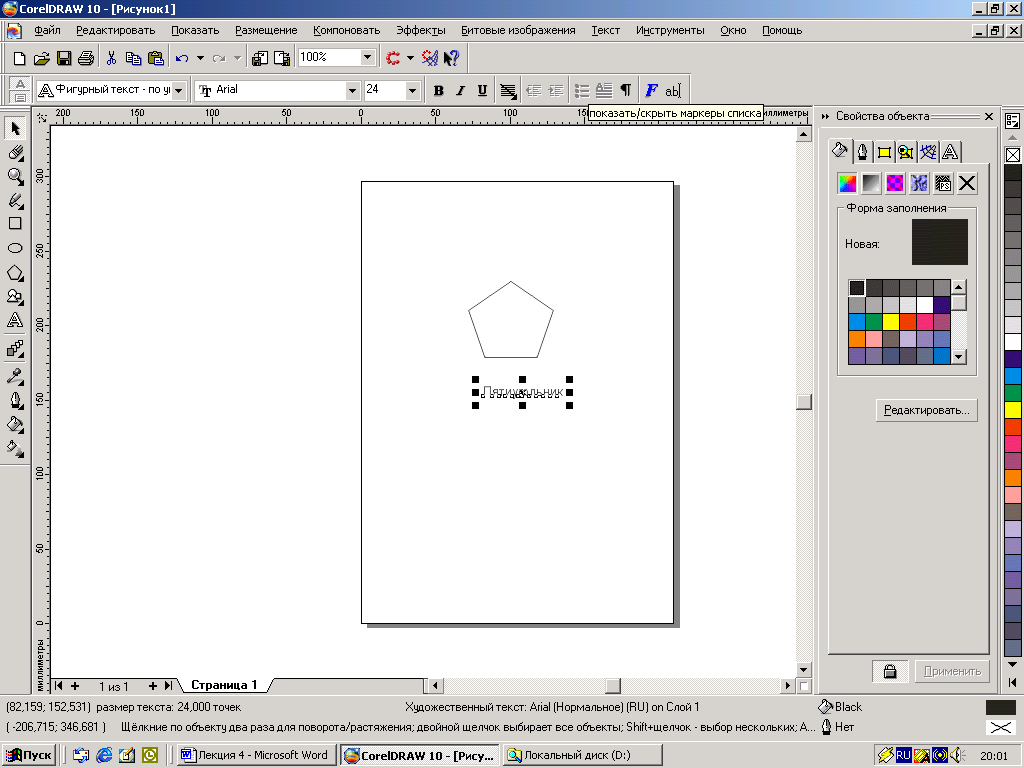Click the Edit Text ab| button
The height and width of the screenshot is (768, 1024).
point(673,90)
